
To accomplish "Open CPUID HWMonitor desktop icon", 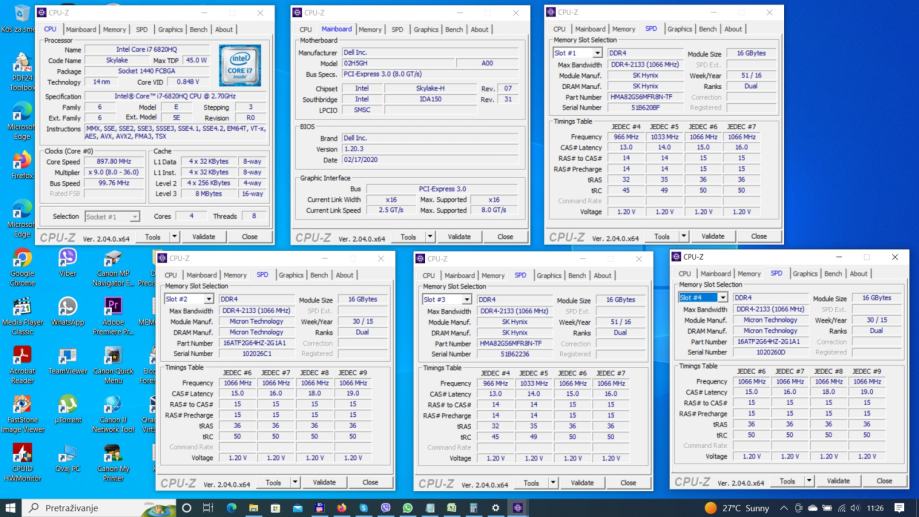I will click(22, 462).
